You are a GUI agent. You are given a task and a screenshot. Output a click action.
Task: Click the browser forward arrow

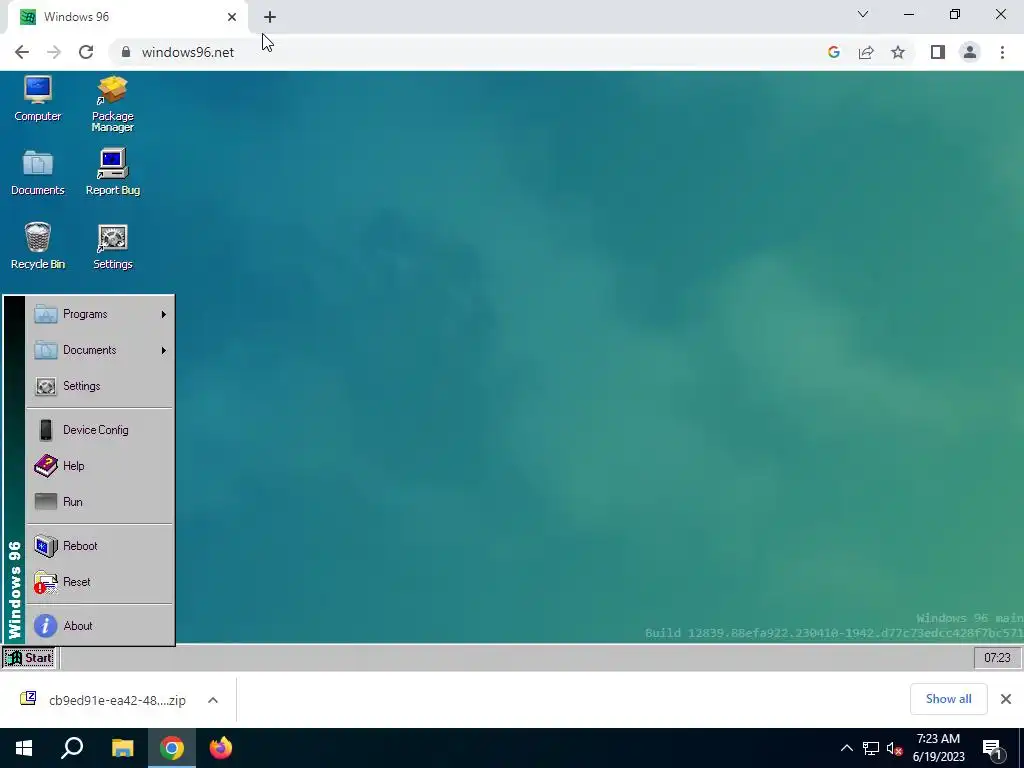[54, 52]
